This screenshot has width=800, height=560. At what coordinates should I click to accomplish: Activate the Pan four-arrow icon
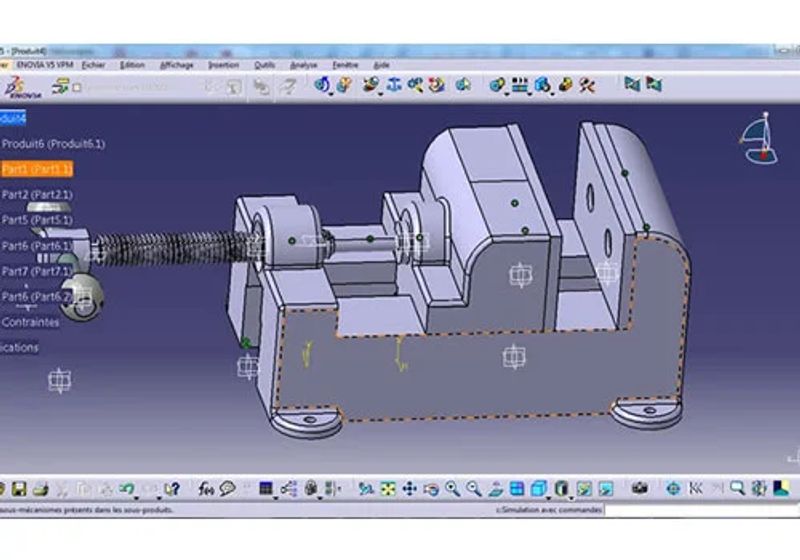pos(410,489)
